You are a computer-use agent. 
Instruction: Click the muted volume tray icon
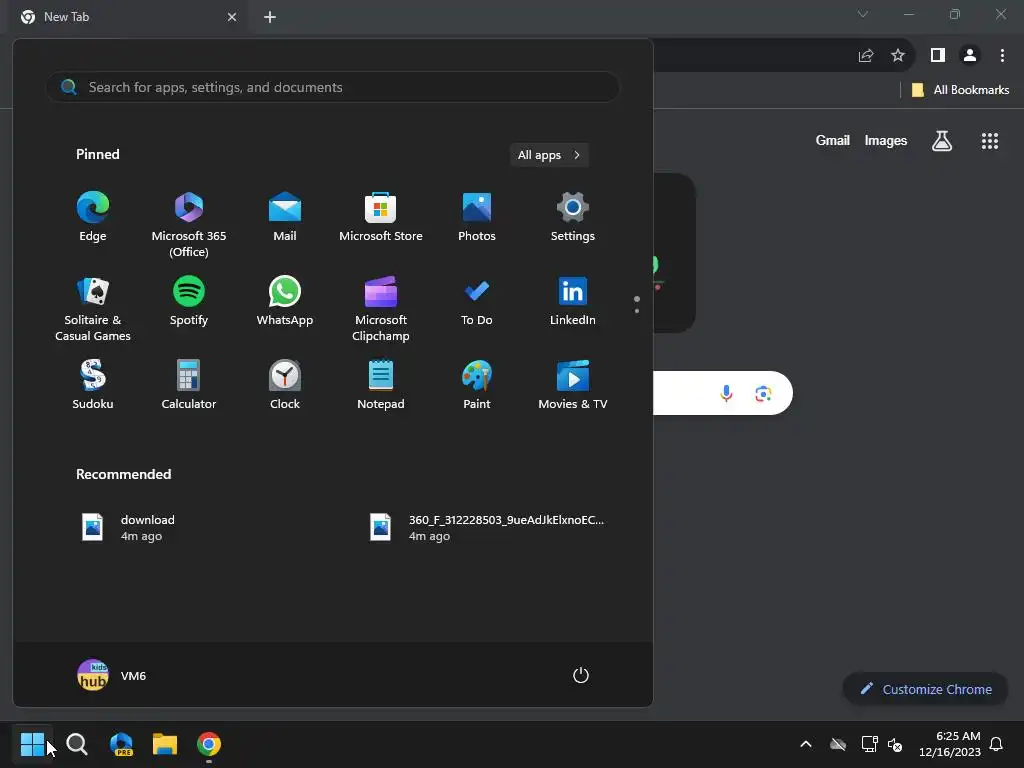(x=895, y=744)
